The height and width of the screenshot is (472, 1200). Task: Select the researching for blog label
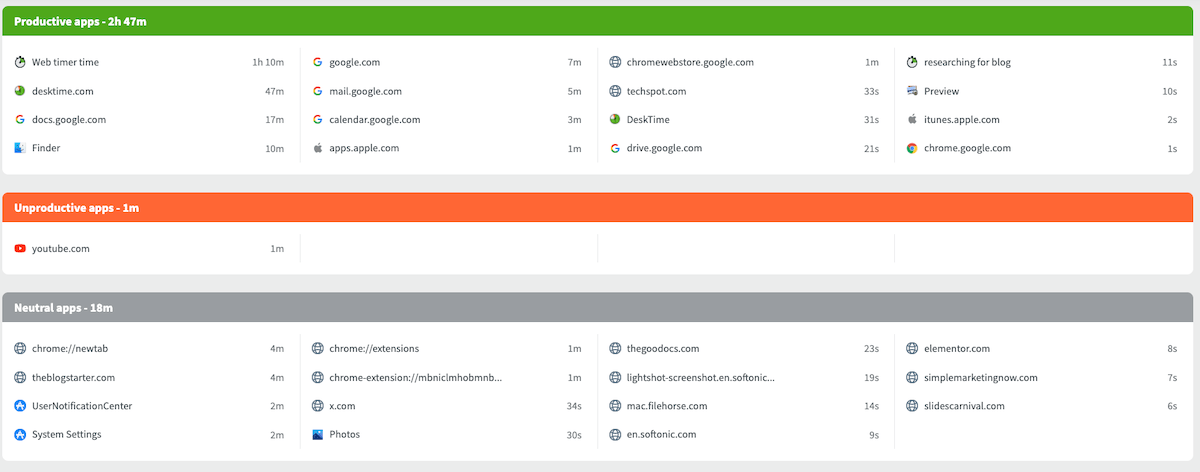coord(967,62)
